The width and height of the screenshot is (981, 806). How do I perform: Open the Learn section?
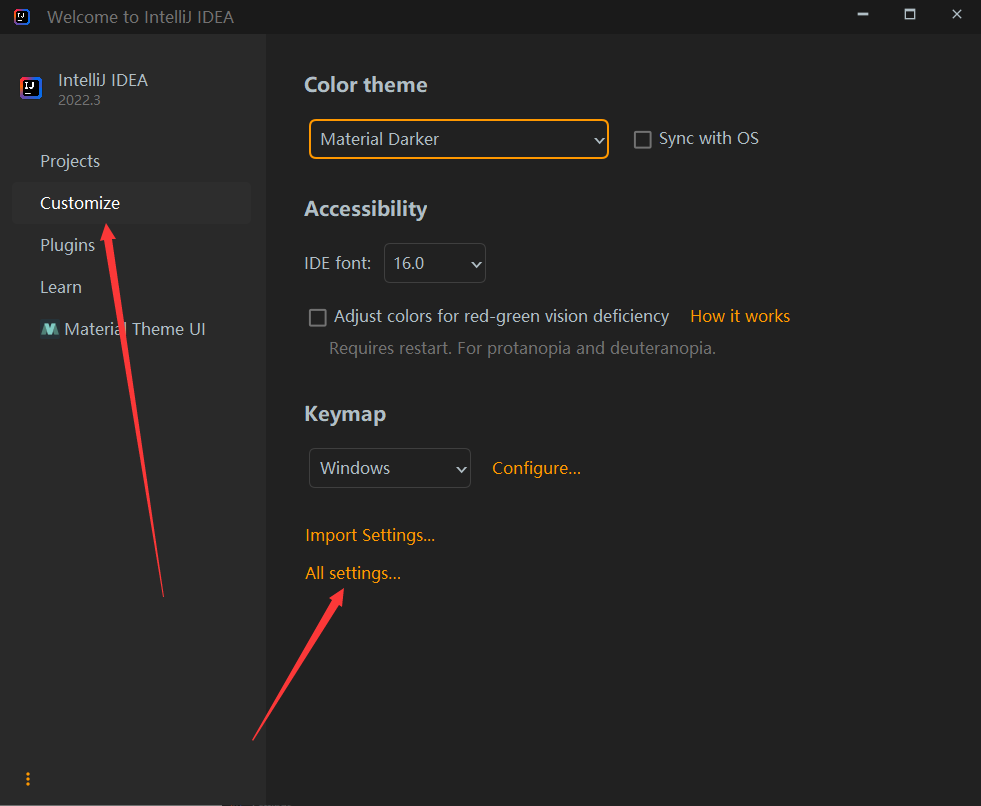pyautogui.click(x=61, y=287)
